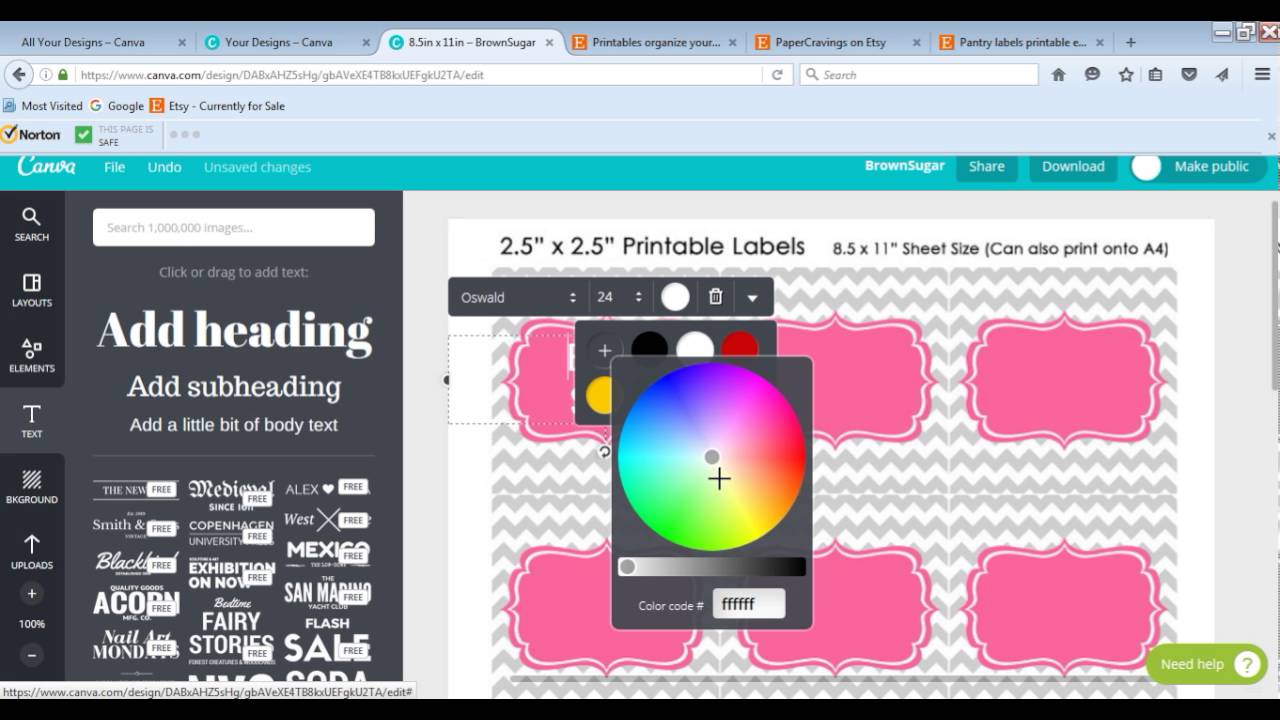Delete selected text with trash icon
This screenshot has width=1280, height=720.
click(715, 297)
